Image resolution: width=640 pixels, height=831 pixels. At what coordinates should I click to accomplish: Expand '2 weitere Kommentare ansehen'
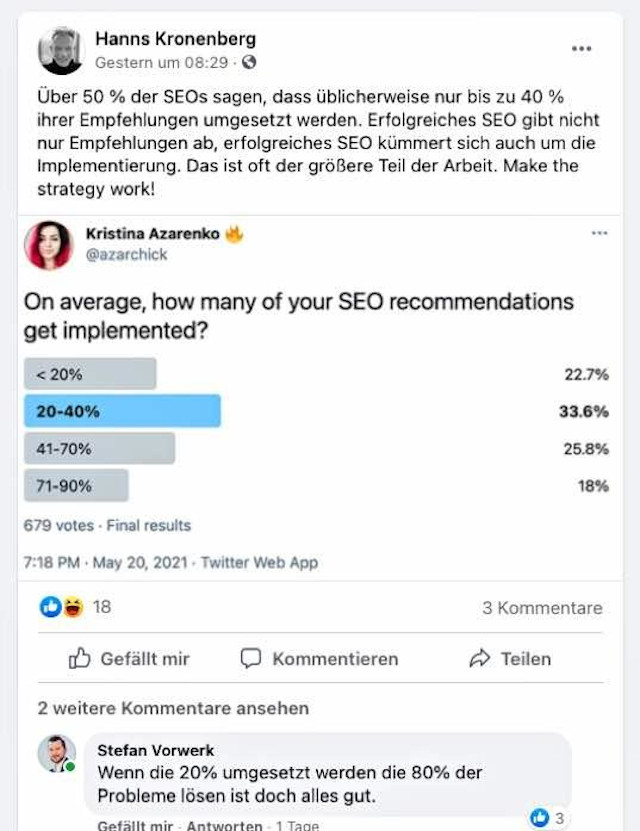[x=173, y=708]
